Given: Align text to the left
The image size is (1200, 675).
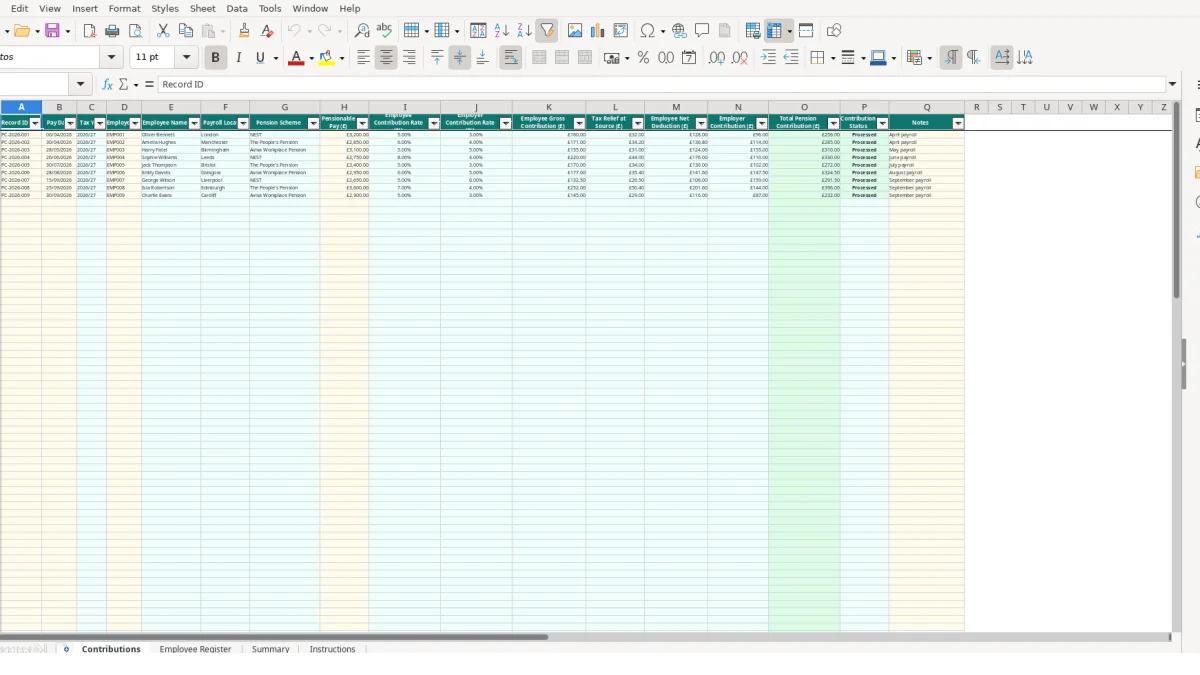Looking at the screenshot, I should click(x=364, y=58).
